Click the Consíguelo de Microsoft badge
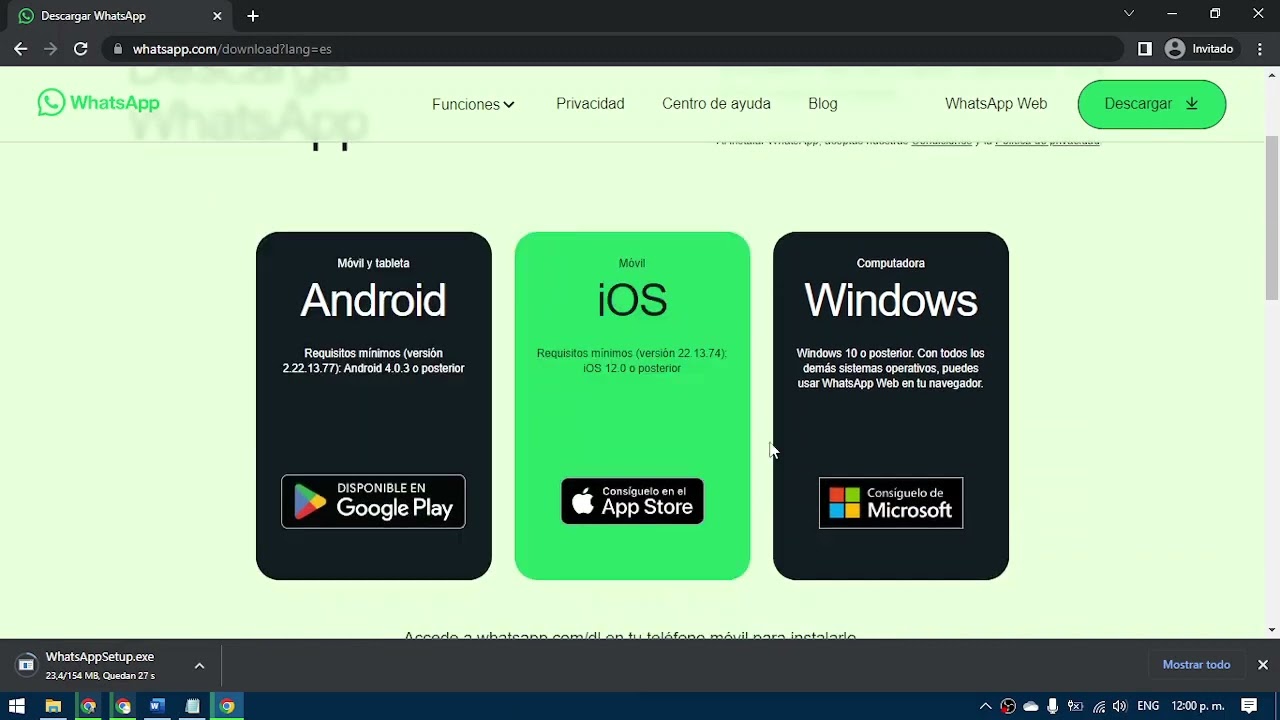1280x720 pixels. pos(891,502)
